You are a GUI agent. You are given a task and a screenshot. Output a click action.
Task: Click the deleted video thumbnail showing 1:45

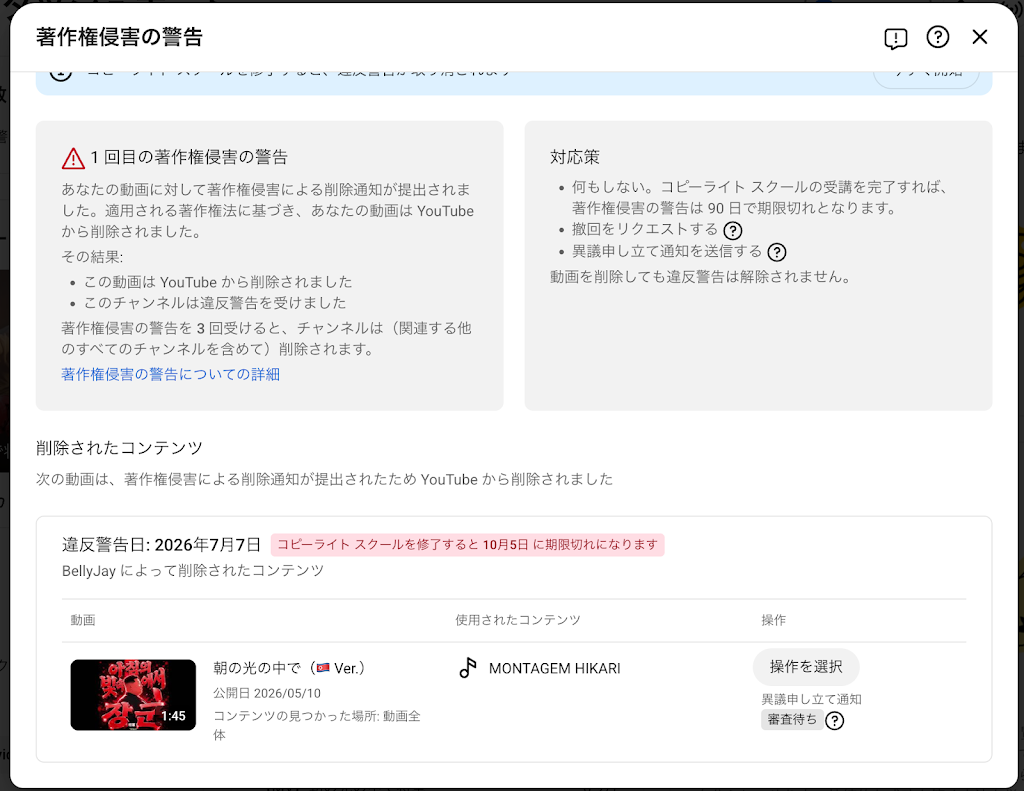coord(133,694)
